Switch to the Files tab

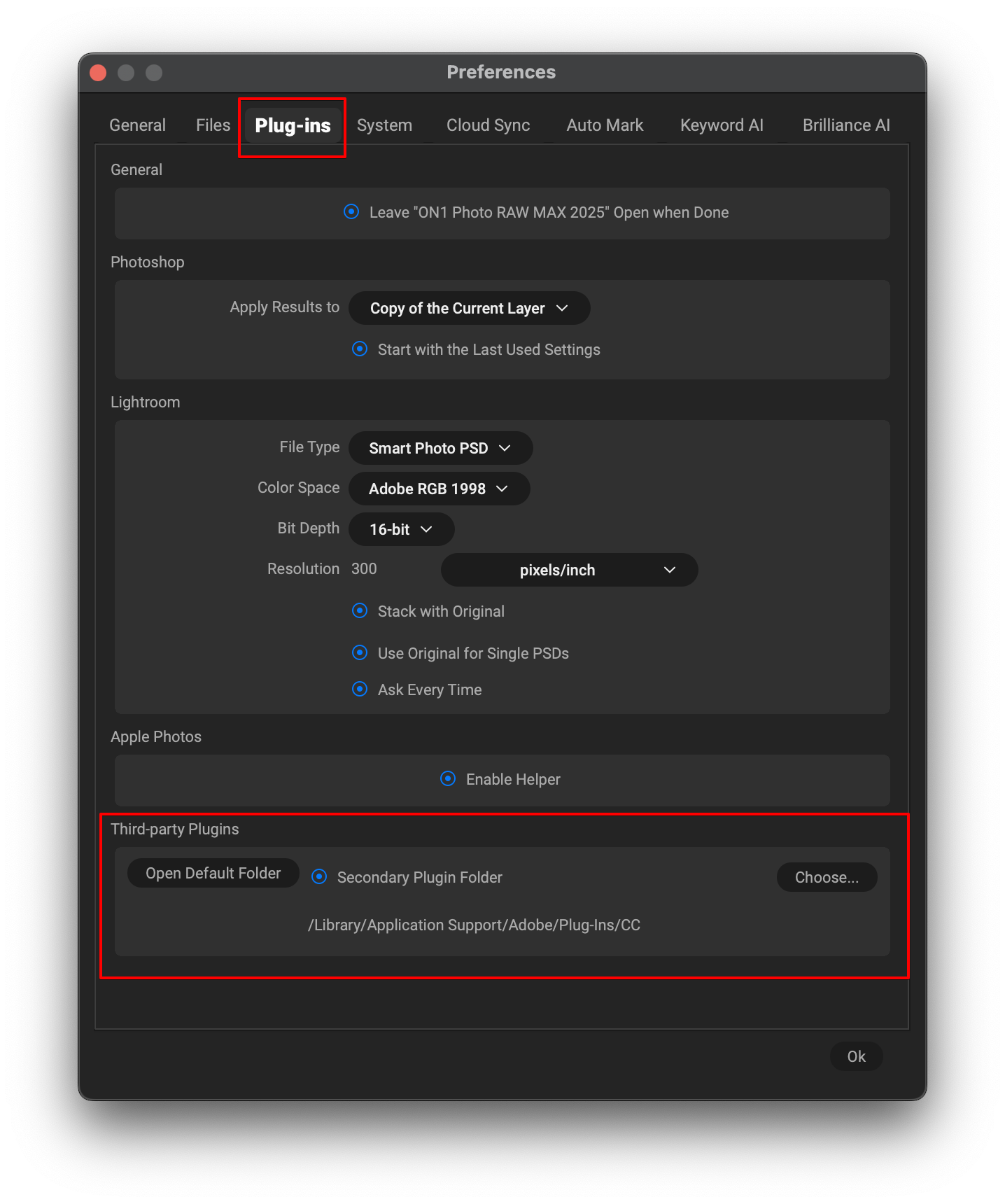pyautogui.click(x=213, y=125)
